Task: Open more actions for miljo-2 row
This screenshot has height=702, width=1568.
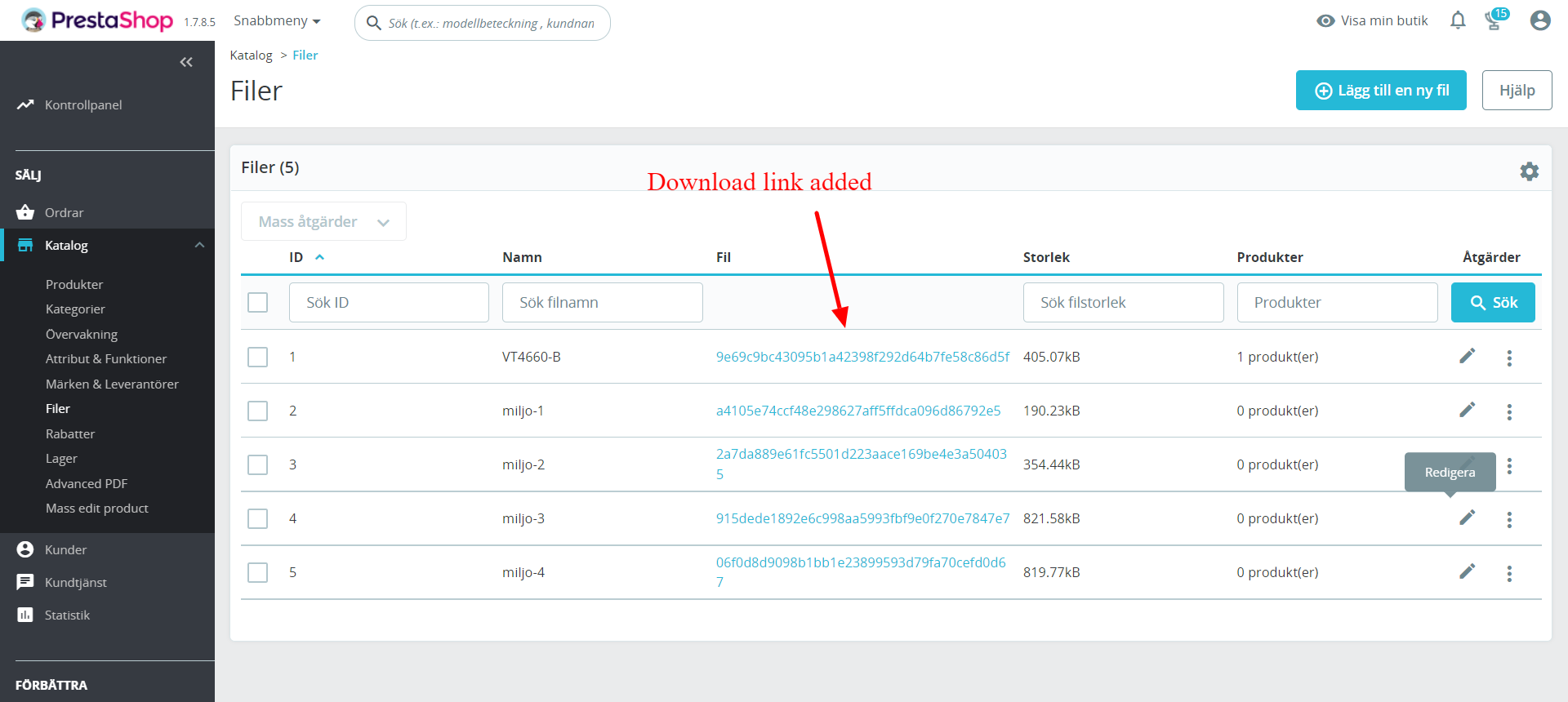Action: [x=1509, y=465]
